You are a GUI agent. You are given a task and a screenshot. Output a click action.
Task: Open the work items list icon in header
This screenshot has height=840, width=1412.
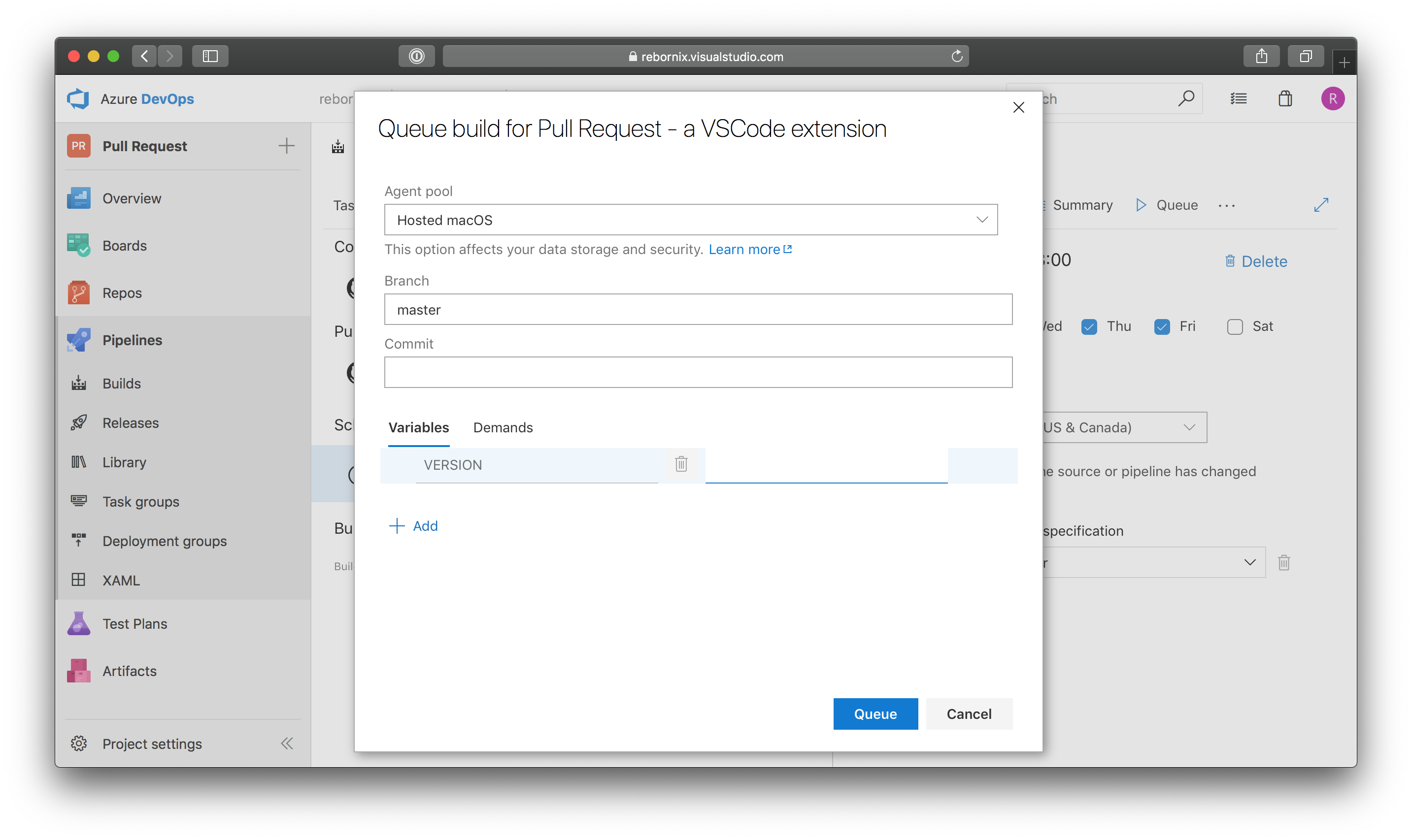[1238, 98]
